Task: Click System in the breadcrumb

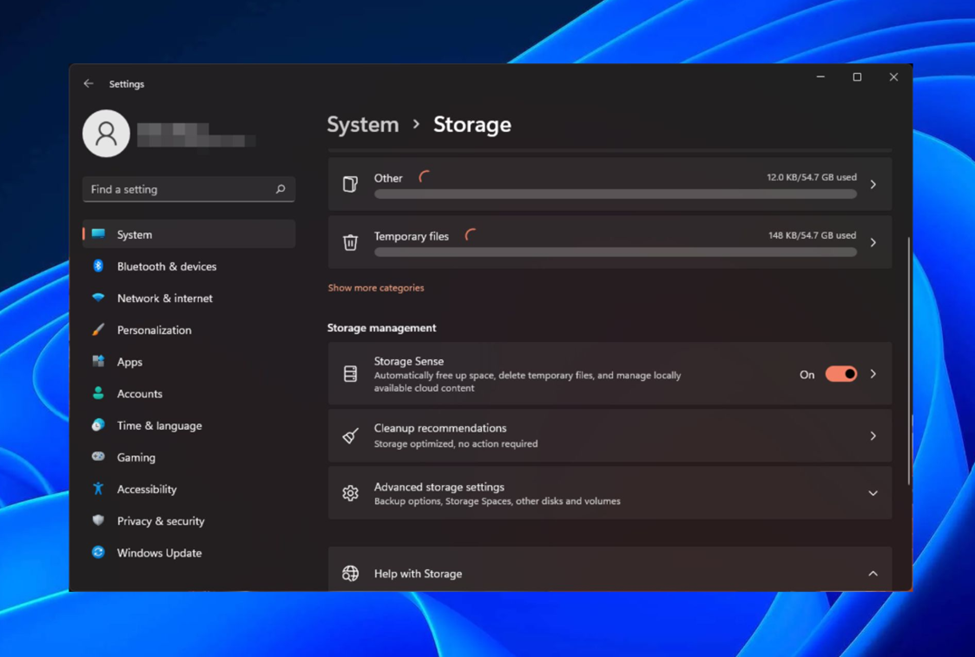Action: click(363, 125)
